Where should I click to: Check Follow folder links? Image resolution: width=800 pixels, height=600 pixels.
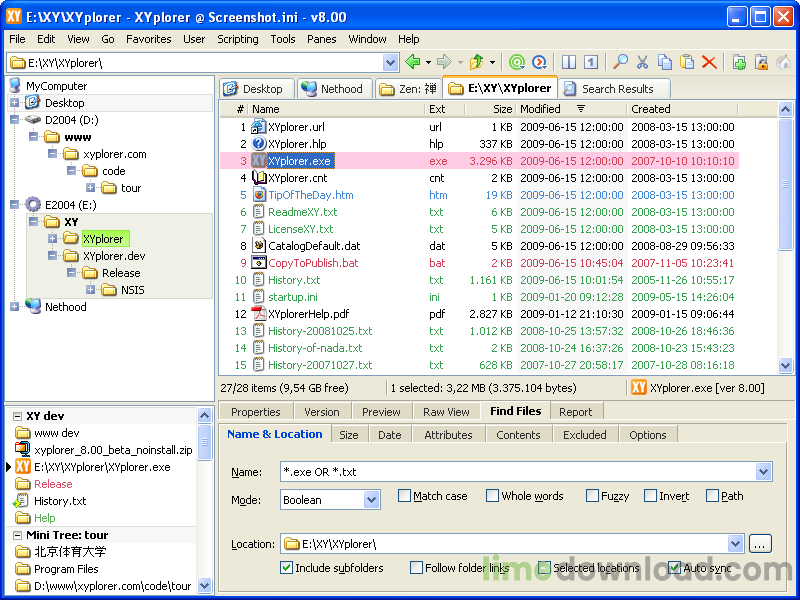(x=416, y=567)
